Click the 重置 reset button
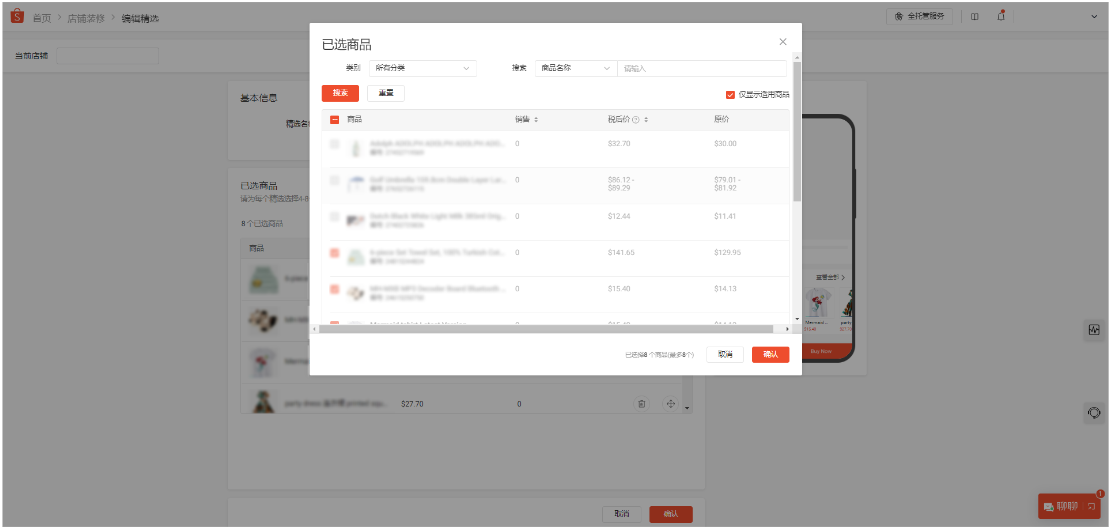Viewport: 1111px width, 529px height. [x=385, y=93]
